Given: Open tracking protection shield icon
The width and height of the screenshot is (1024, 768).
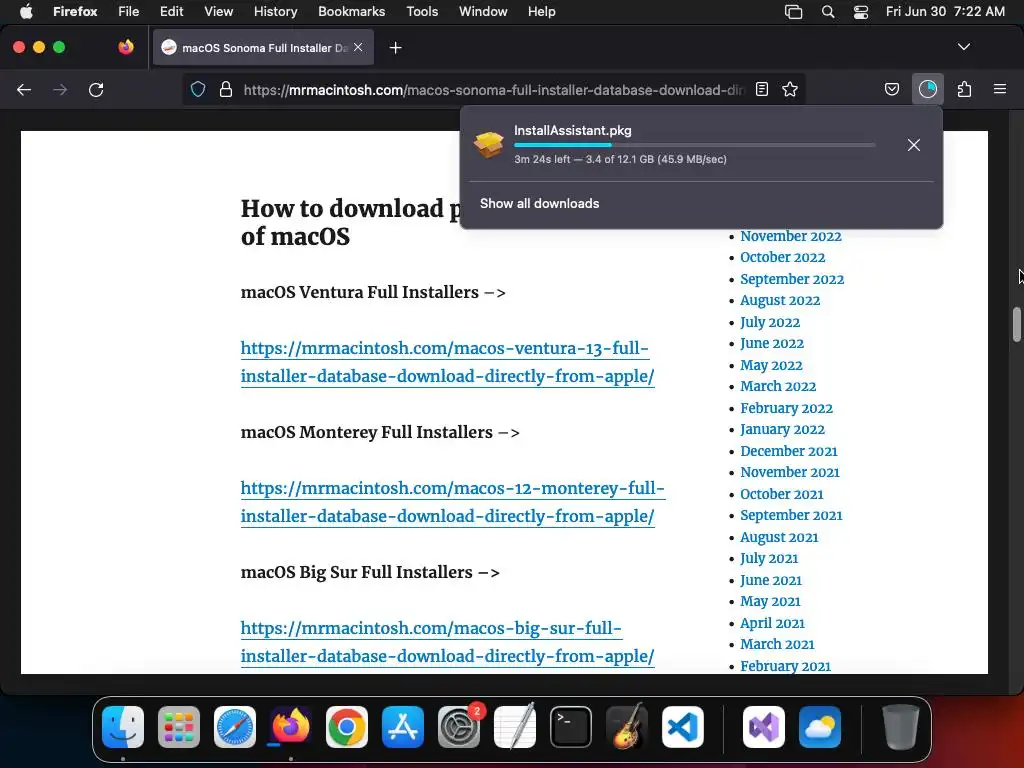Looking at the screenshot, I should pos(198,89).
